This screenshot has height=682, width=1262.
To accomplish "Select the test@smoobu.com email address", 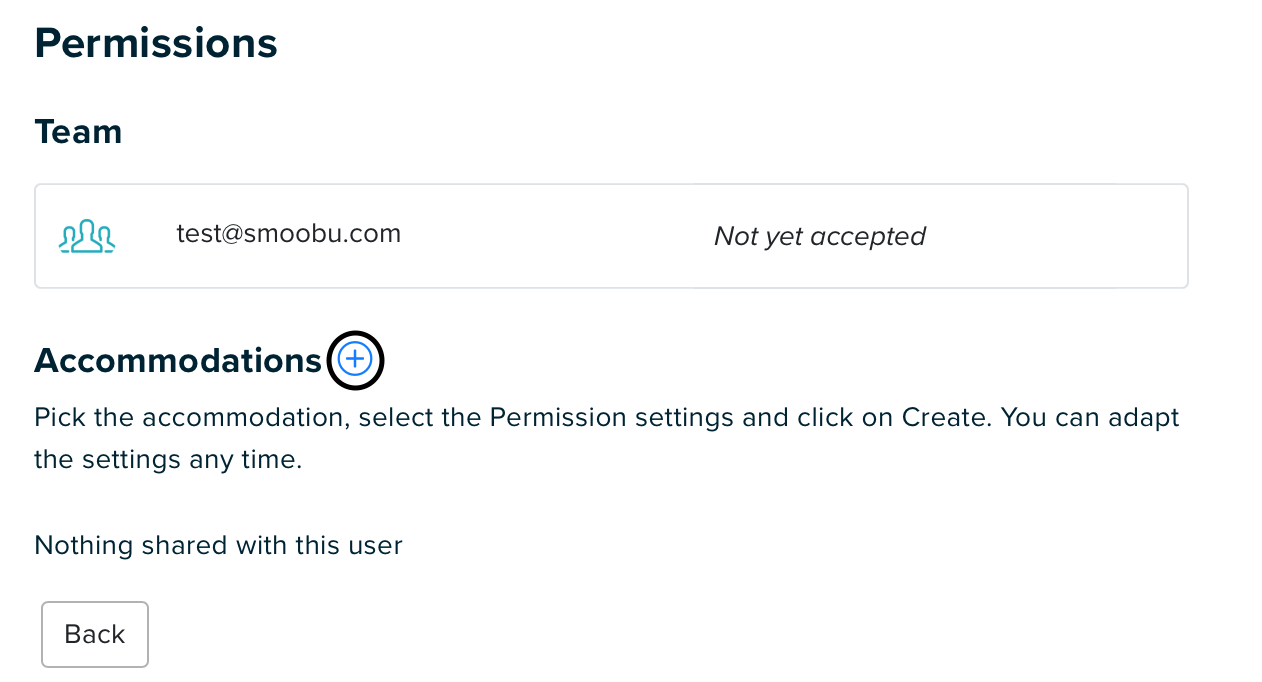I will (289, 234).
